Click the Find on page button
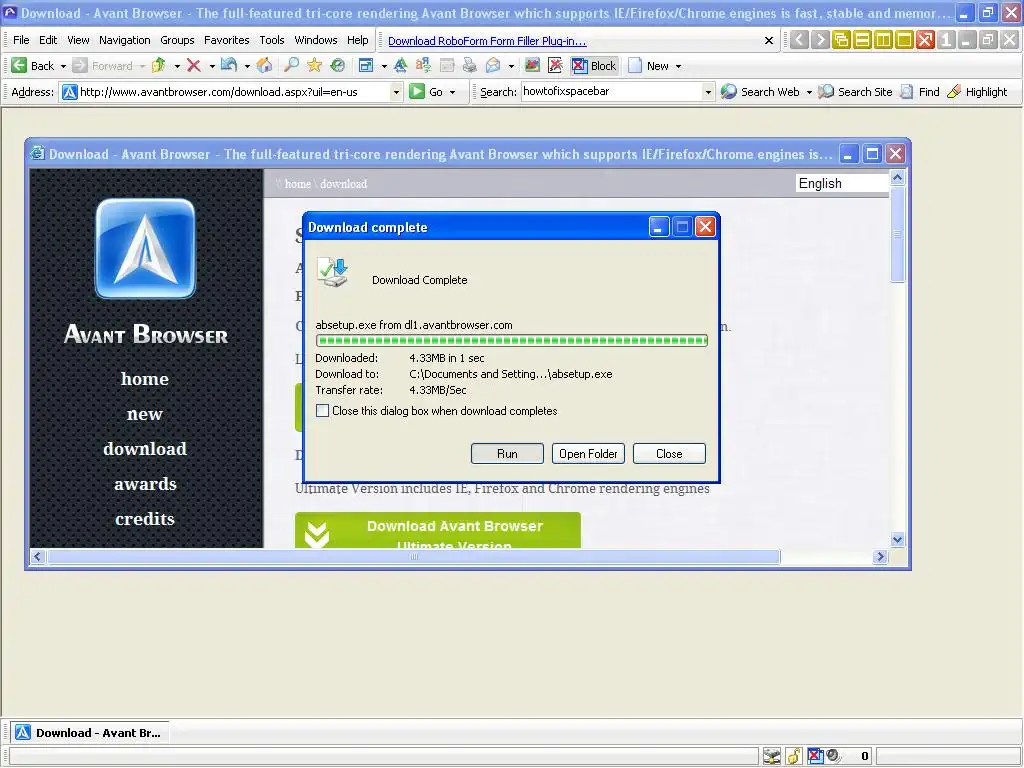This screenshot has width=1024, height=768. pyautogui.click(x=920, y=91)
